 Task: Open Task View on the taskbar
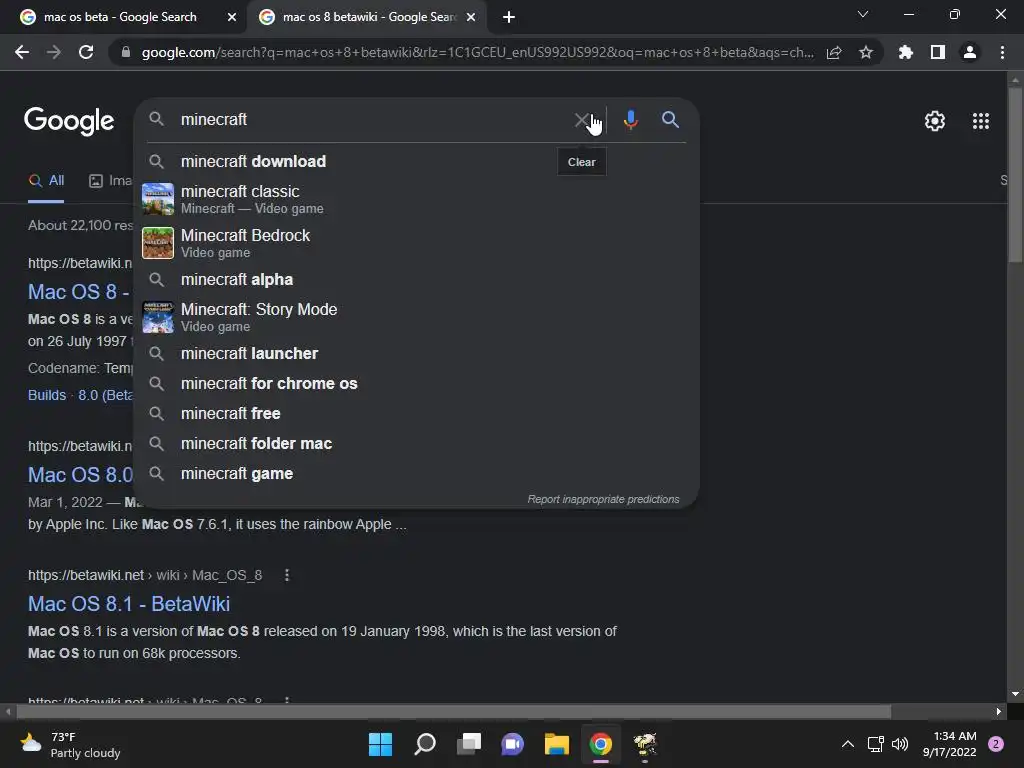469,744
